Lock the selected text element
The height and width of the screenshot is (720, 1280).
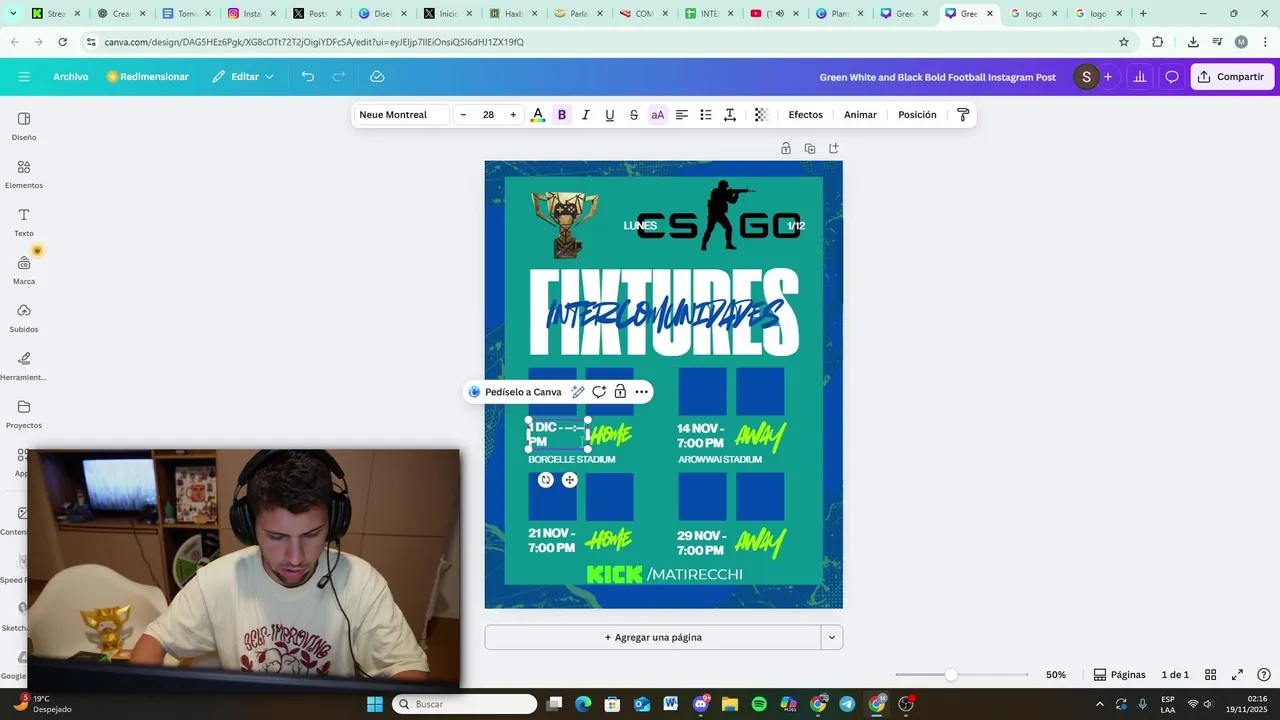point(620,392)
